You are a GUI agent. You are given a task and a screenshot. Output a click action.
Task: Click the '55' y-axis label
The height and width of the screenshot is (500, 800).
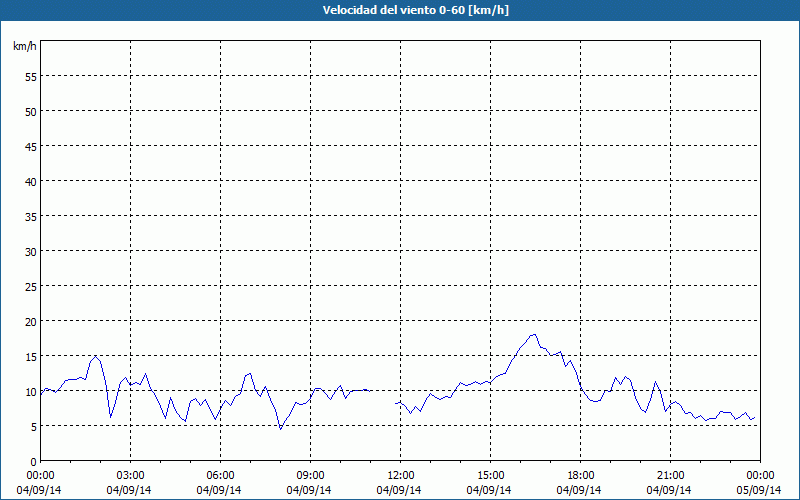click(31, 77)
